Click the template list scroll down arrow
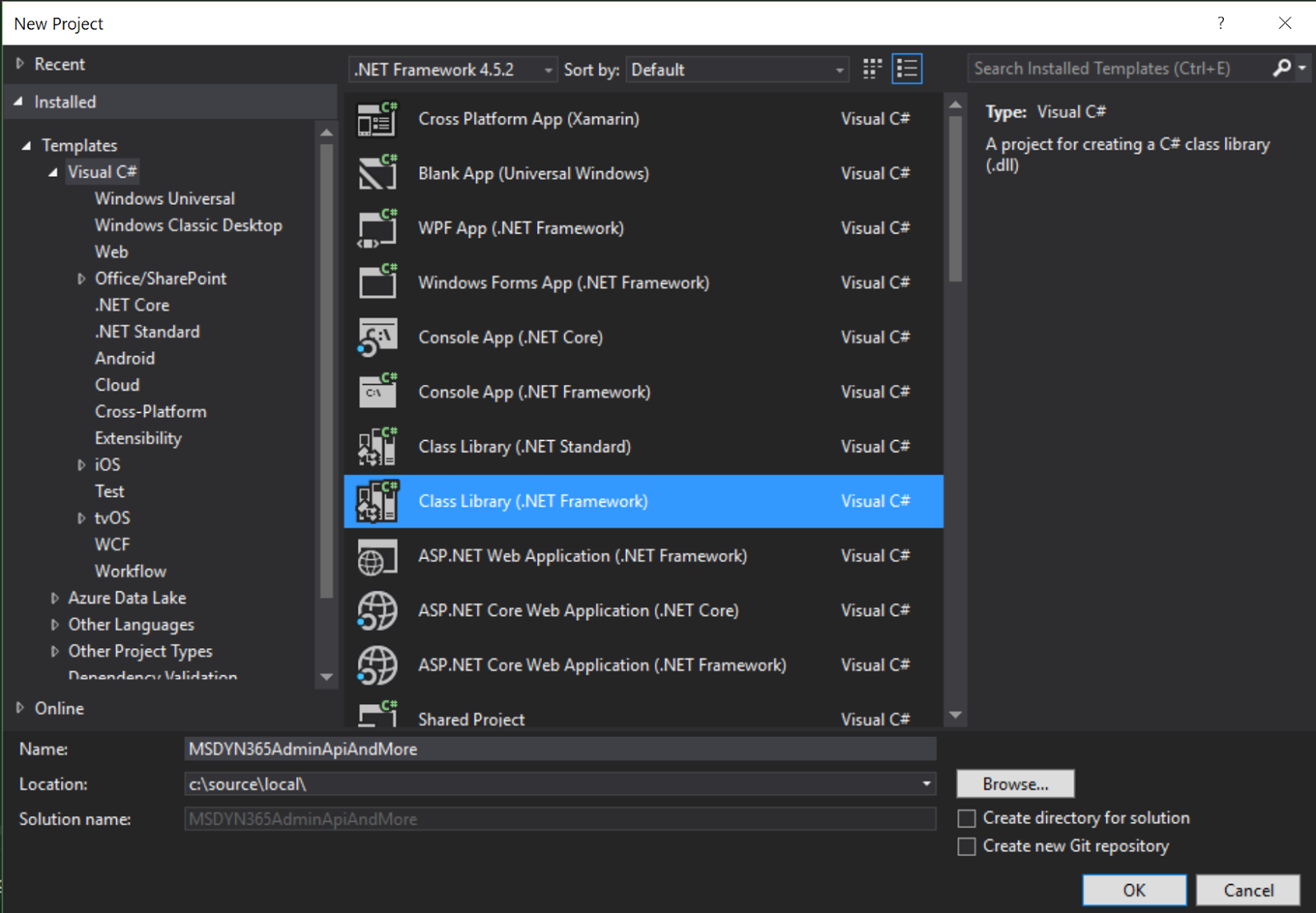Viewport: 1316px width, 913px height. click(955, 715)
